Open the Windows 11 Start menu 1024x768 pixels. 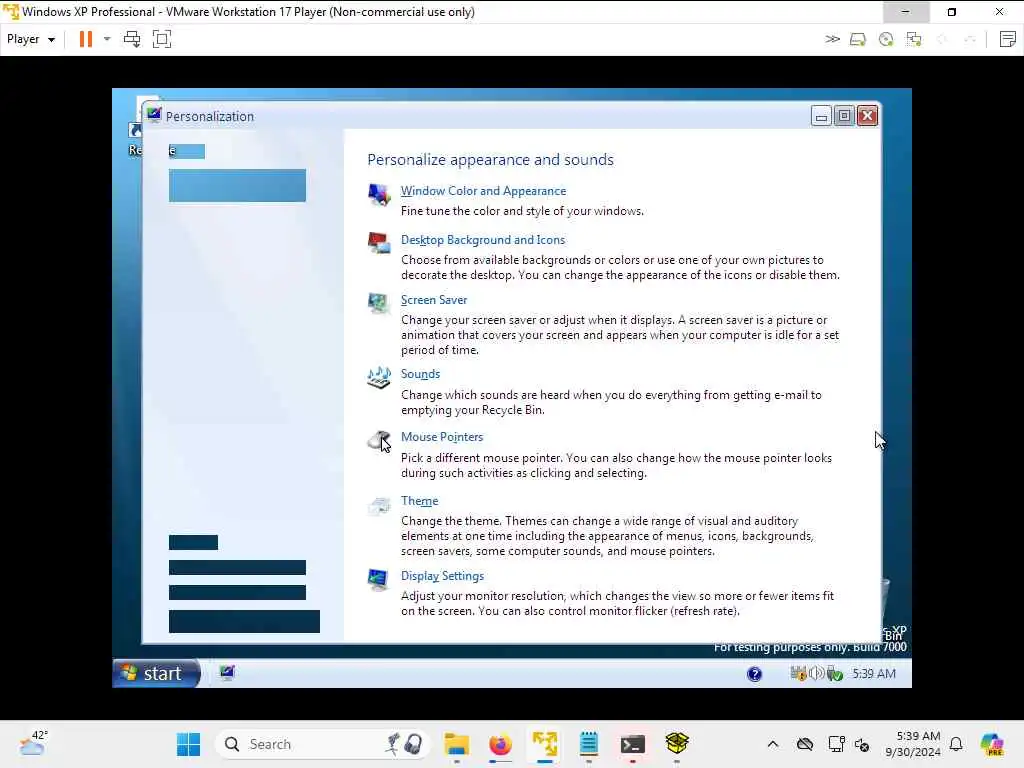coord(189,744)
